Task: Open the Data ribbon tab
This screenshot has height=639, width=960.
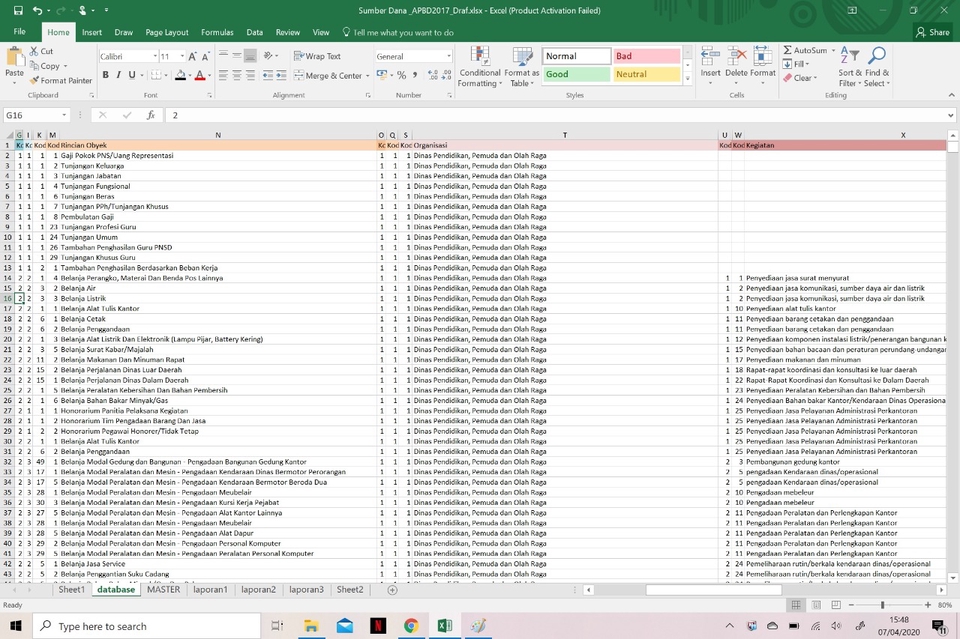Action: pos(255,32)
